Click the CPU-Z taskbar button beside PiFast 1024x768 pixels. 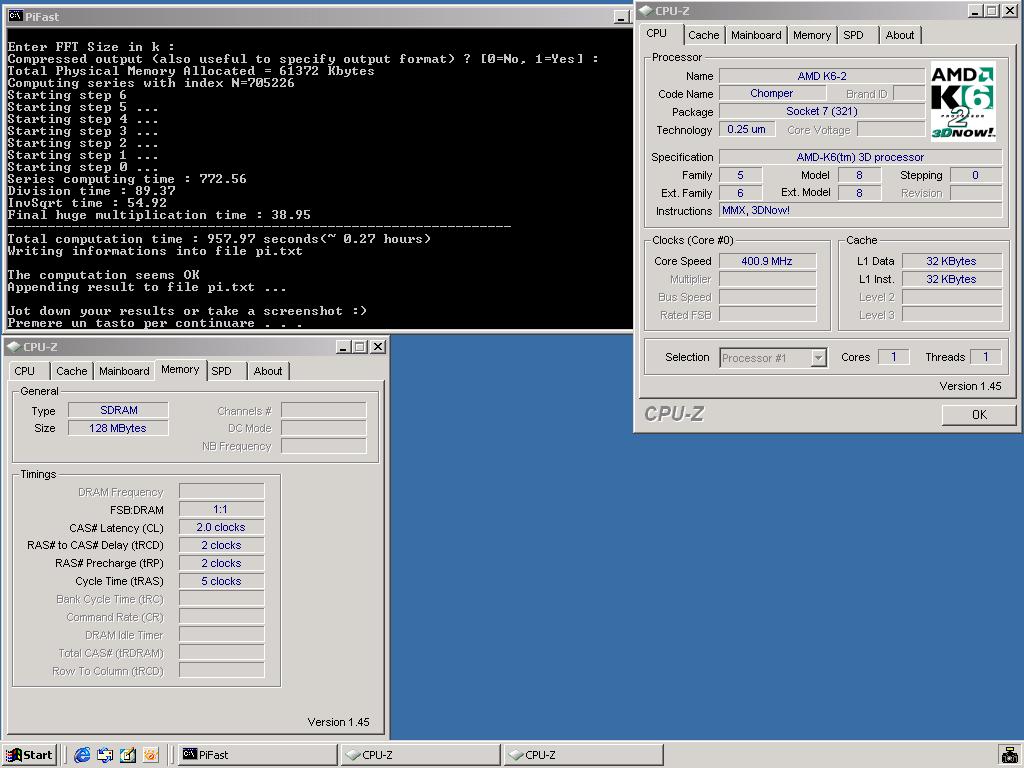[x=420, y=755]
